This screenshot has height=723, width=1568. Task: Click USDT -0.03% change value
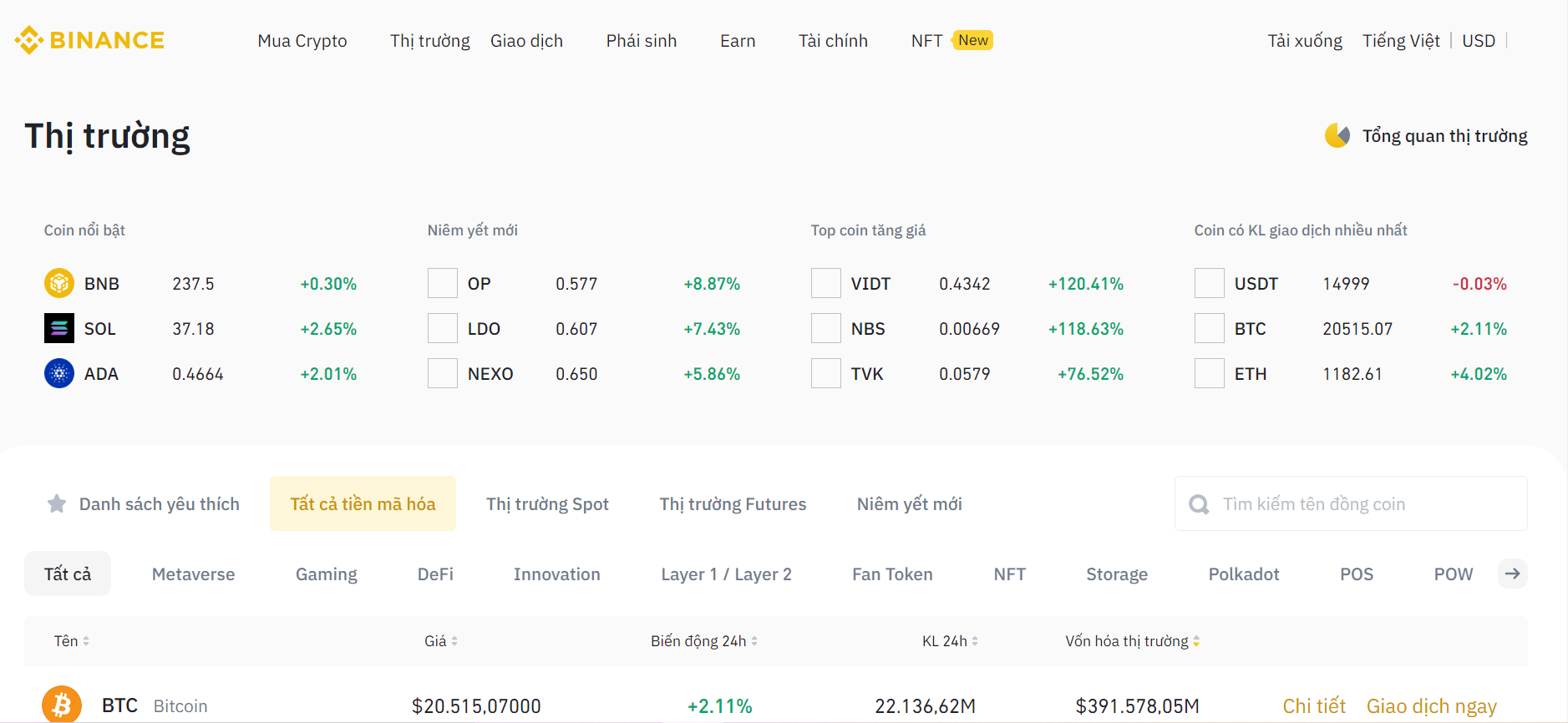click(1479, 284)
